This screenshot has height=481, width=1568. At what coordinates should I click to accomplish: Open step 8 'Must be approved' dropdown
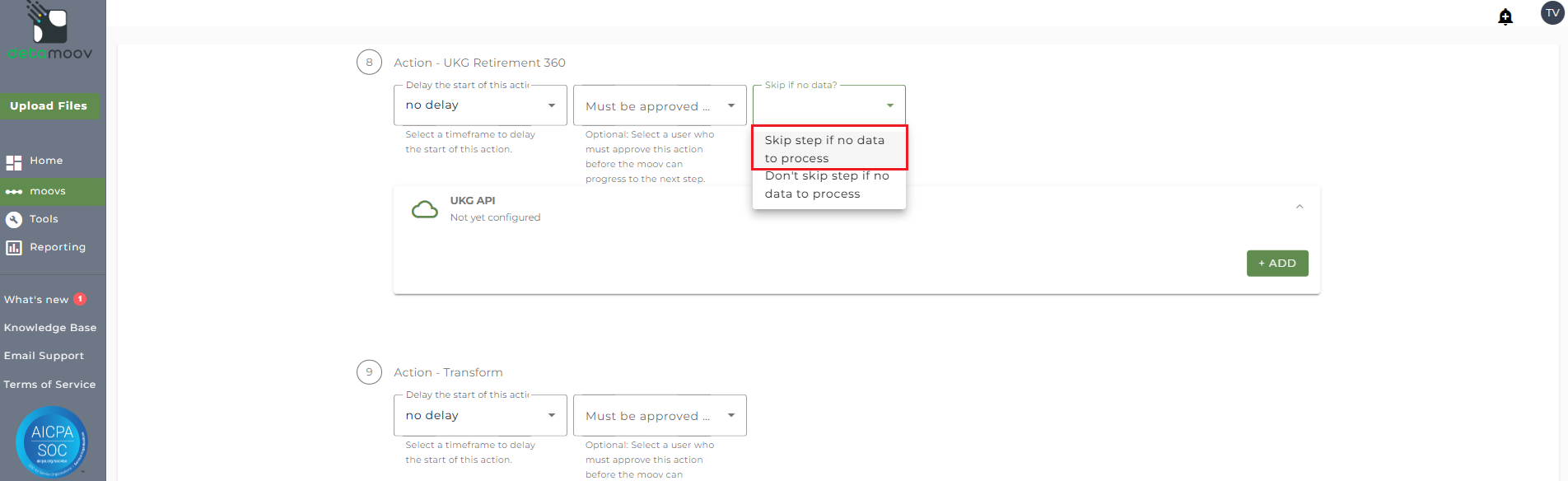coord(660,105)
